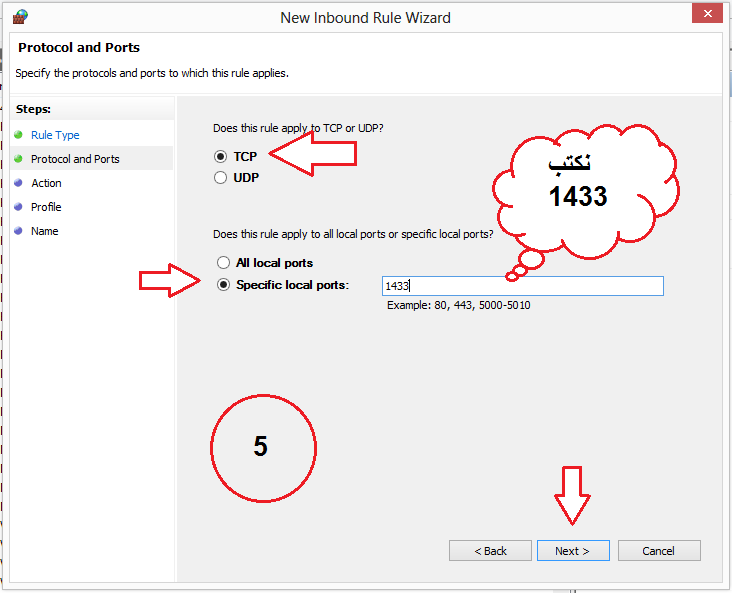The image size is (732, 593).
Task: Close the wizard with the red X
Action: point(706,13)
